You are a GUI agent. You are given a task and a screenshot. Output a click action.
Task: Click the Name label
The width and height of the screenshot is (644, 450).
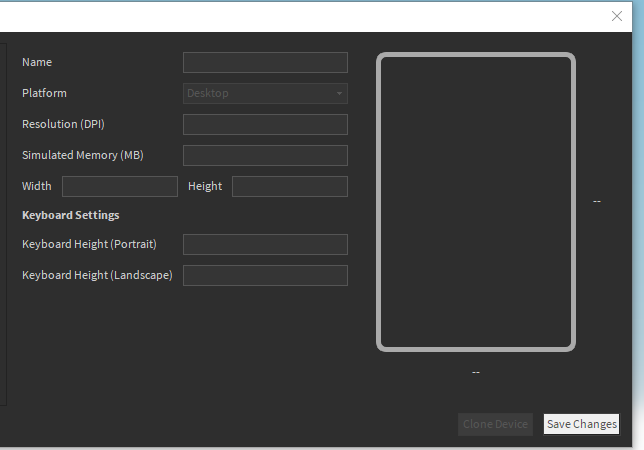click(x=37, y=62)
